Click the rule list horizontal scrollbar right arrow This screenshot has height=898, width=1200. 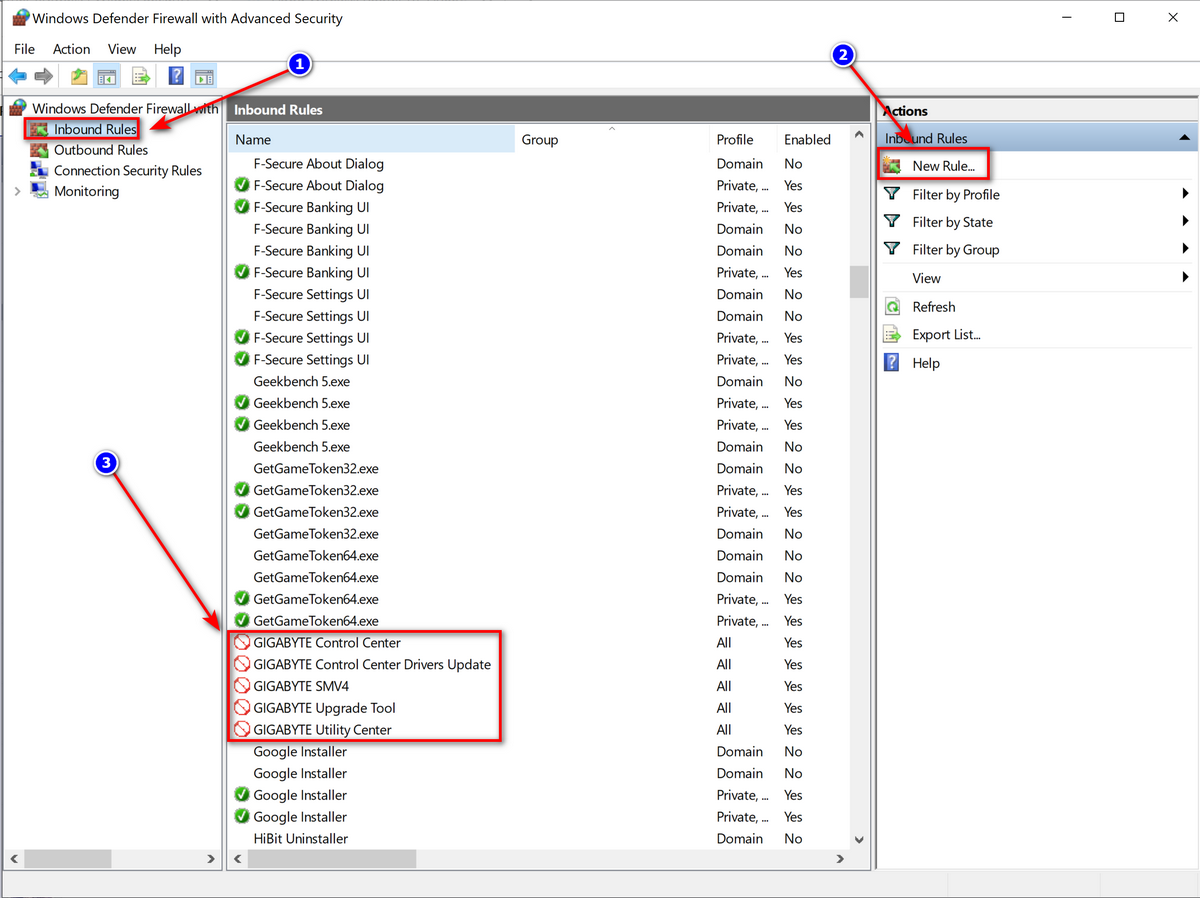(x=840, y=859)
